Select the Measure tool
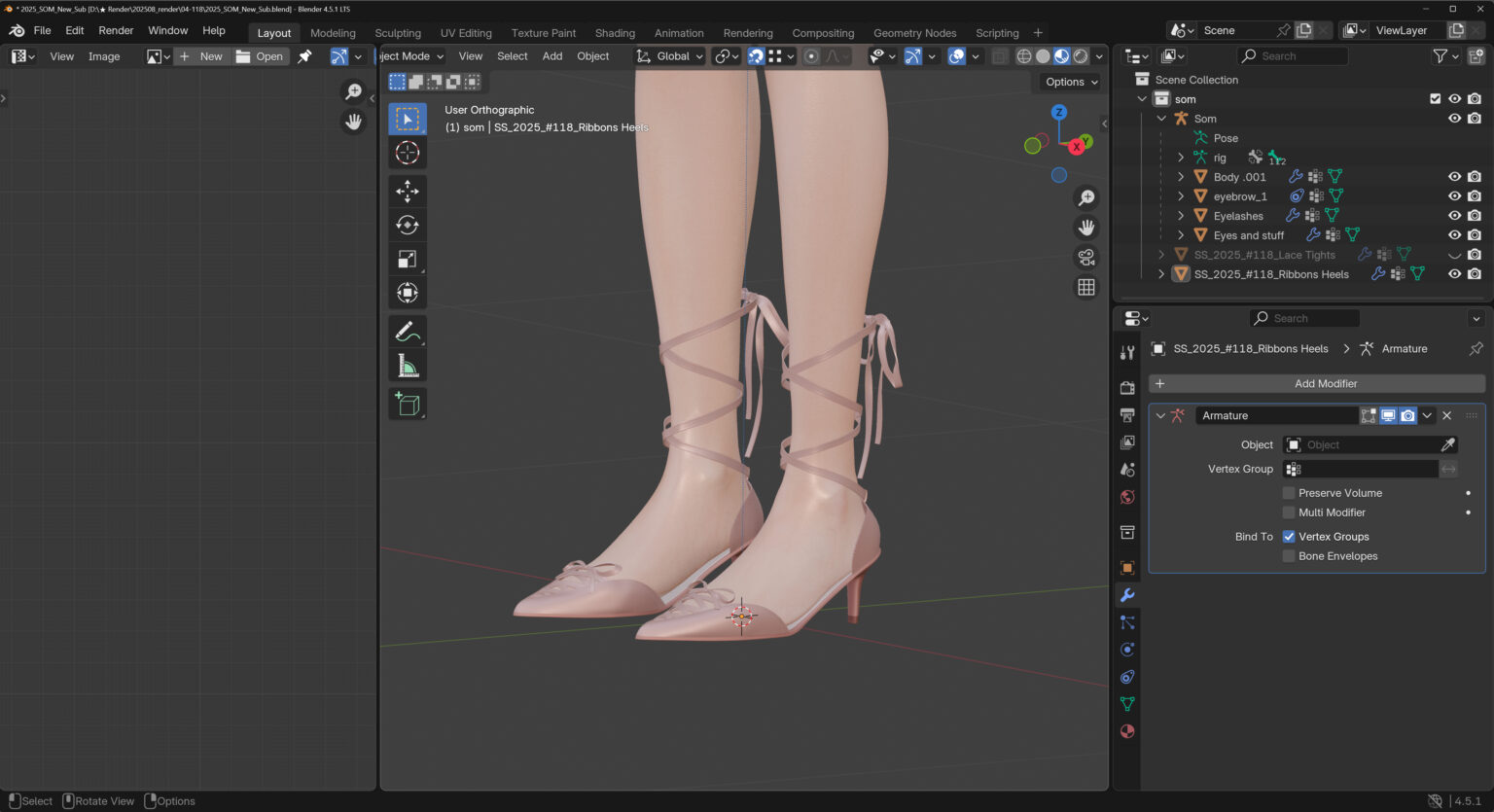The image size is (1494, 812). pyautogui.click(x=408, y=367)
